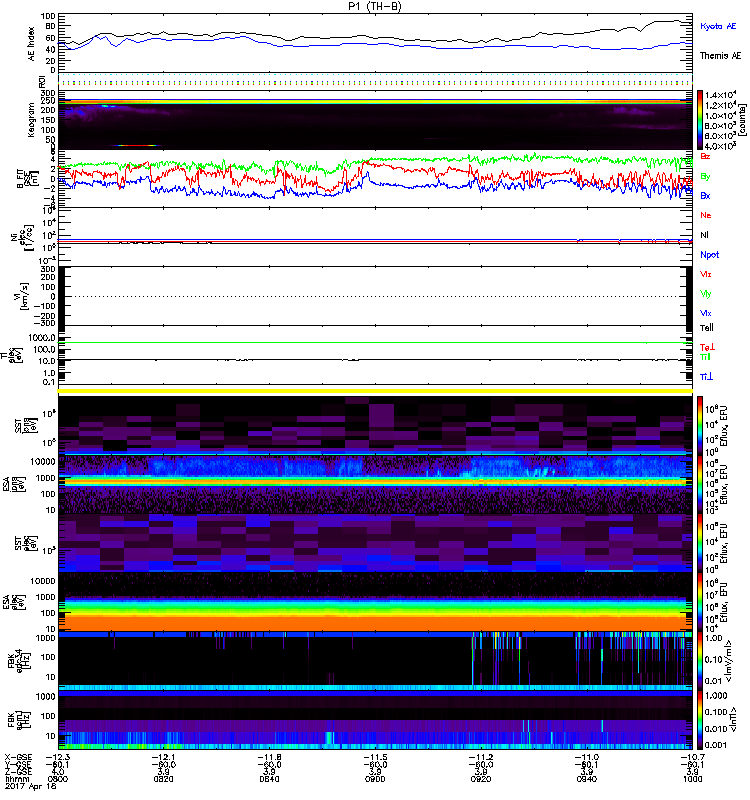This screenshot has height=800, width=750.
Task: Click the [counts] color bar unit label
Action: pos(742,120)
